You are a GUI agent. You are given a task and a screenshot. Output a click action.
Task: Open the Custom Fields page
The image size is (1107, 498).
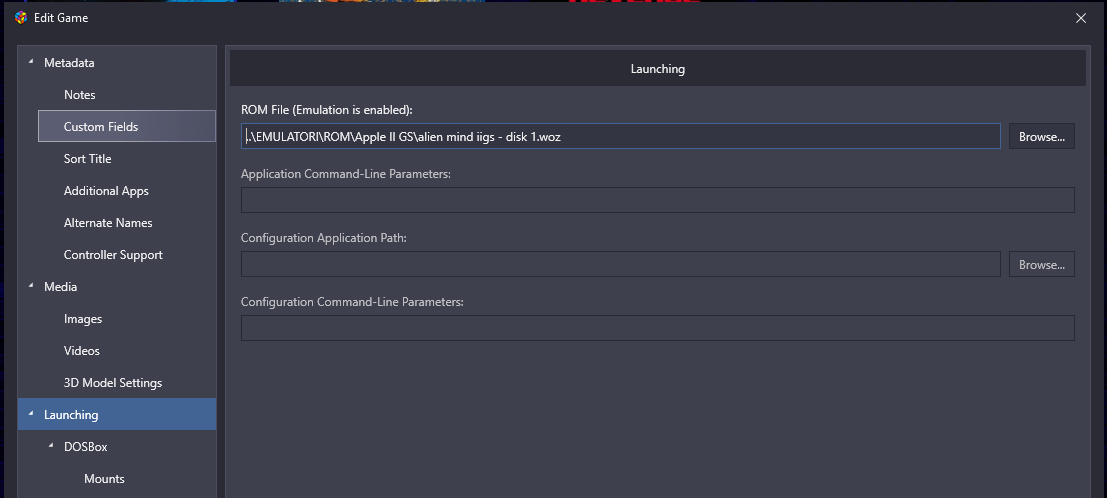coord(127,126)
